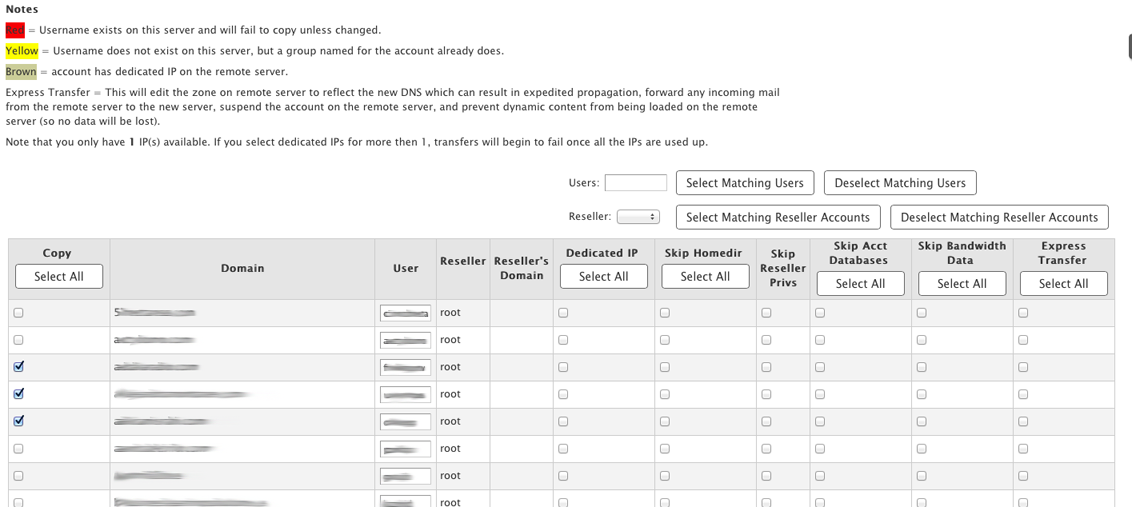Select All in Dedicated IP column
Viewport: 1132px width, 507px height.
tap(603, 276)
